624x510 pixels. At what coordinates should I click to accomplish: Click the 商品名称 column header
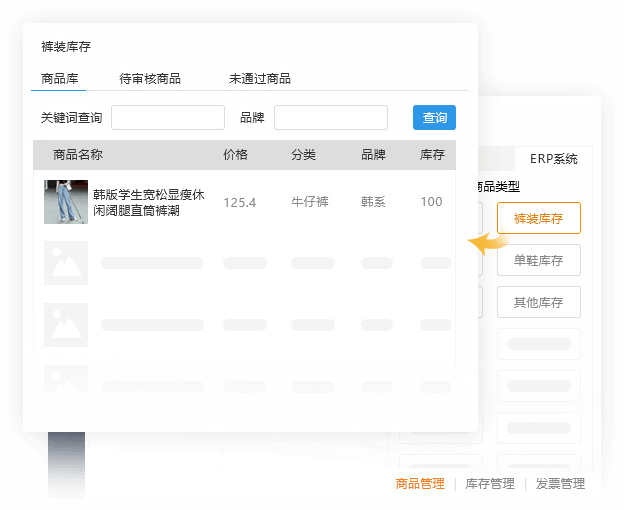[x=78, y=154]
